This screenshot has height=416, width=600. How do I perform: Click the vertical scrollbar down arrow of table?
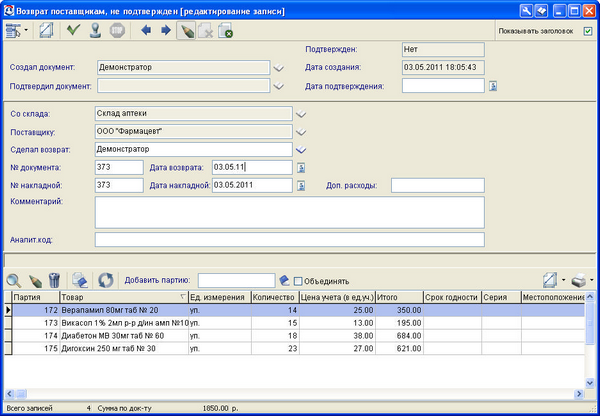point(590,383)
